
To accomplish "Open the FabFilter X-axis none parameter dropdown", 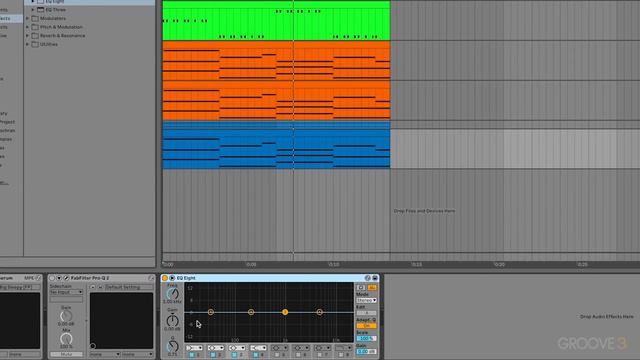I will point(105,354).
